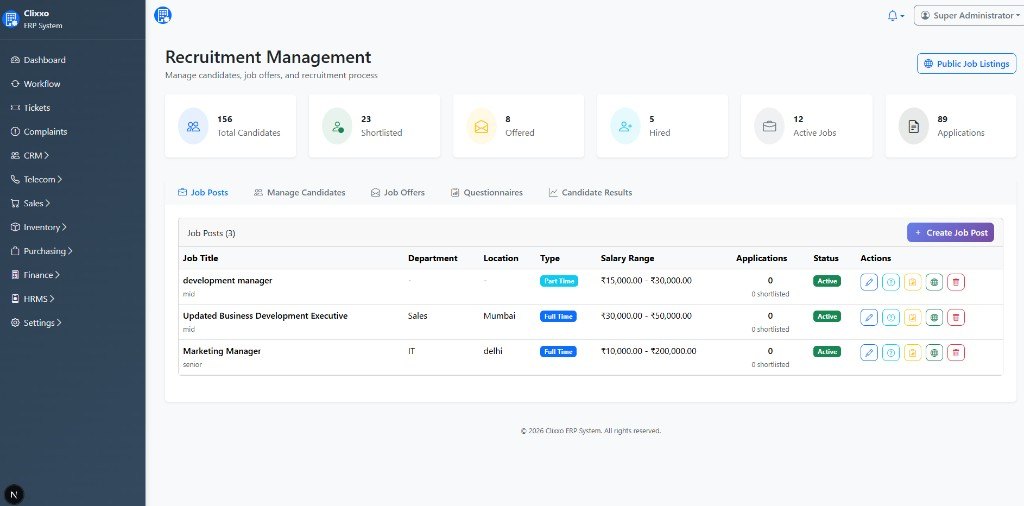The image size is (1024, 506).
Task: Click the 'Job Posts (3)' heading
Action: coord(211,232)
